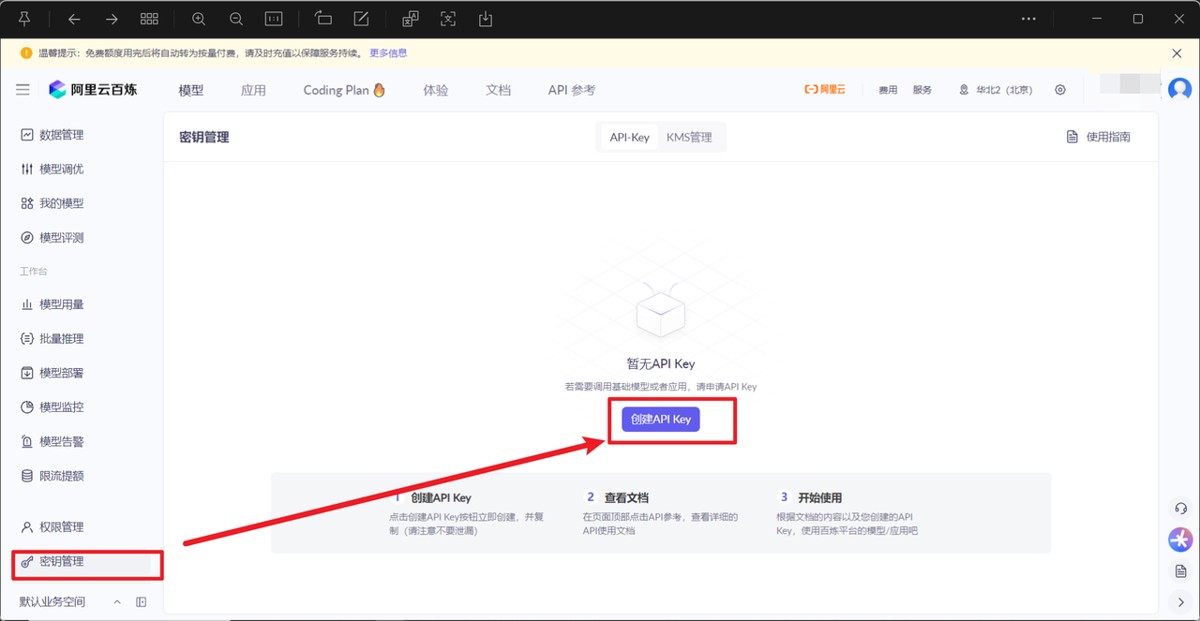
Task: Open the 更多信息 link in banner
Action: 388,53
